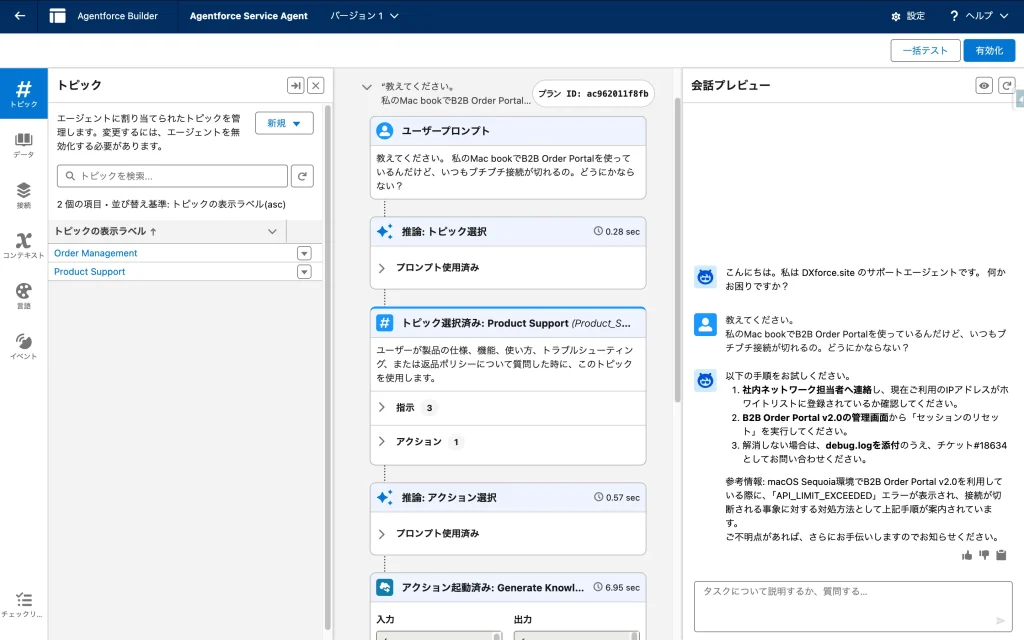Viewport: 1024px width, 640px height.
Task: Open the Product Support topic link
Action: click(x=90, y=272)
